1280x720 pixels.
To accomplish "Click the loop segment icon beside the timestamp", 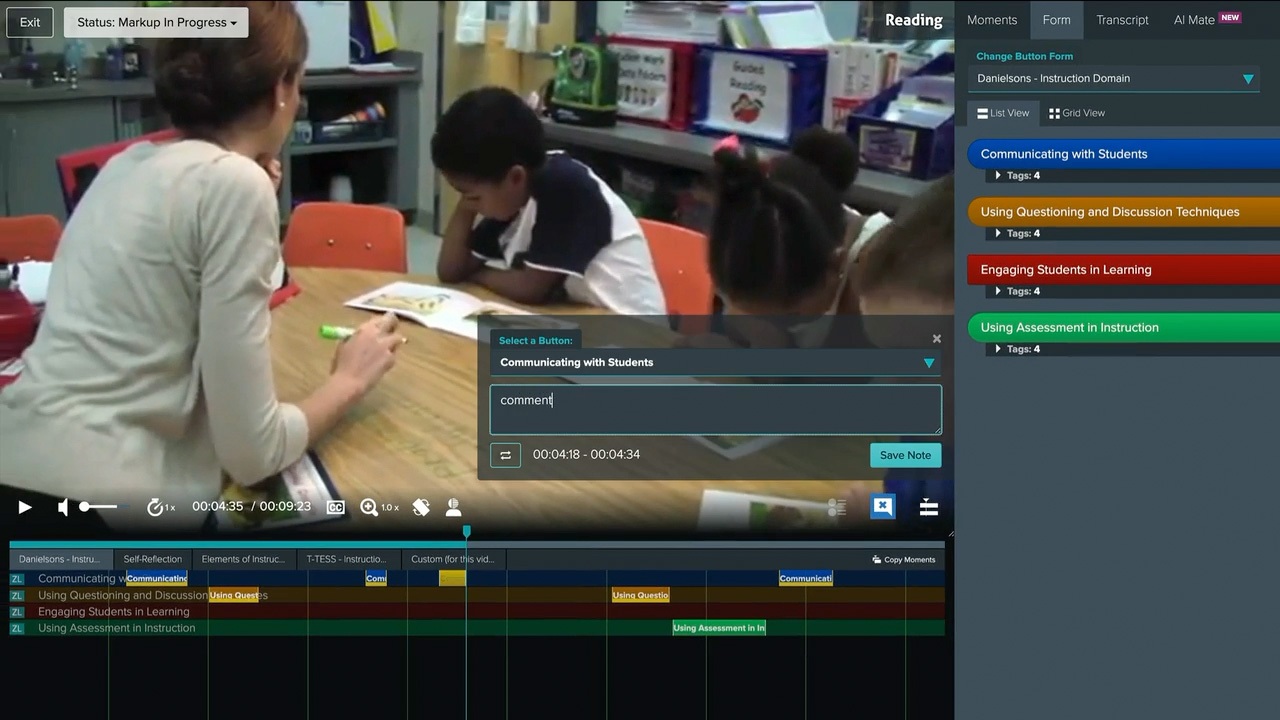I will [x=505, y=455].
